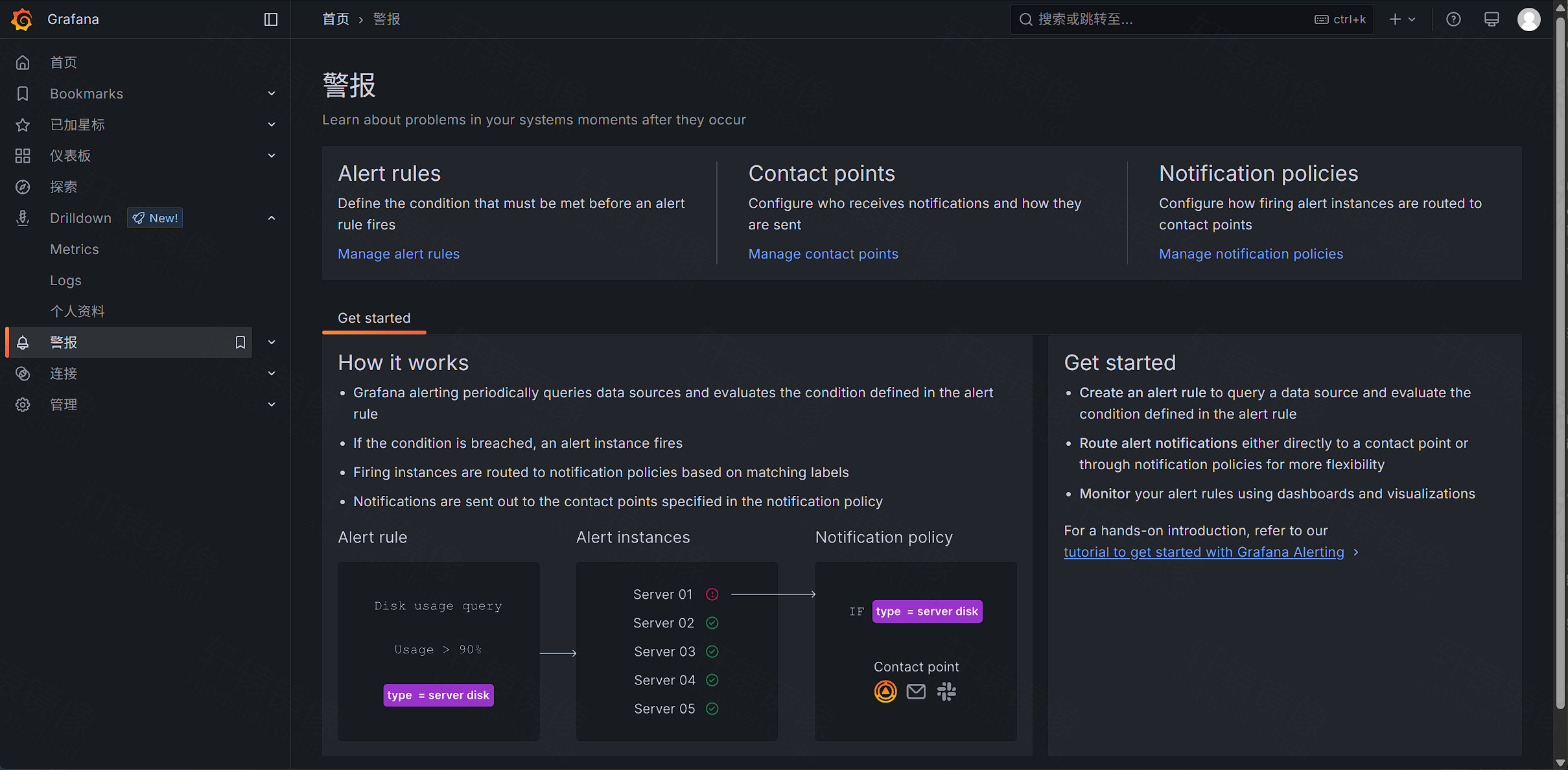
Task: Click the Grafana OnCall contact point icon
Action: 885,692
